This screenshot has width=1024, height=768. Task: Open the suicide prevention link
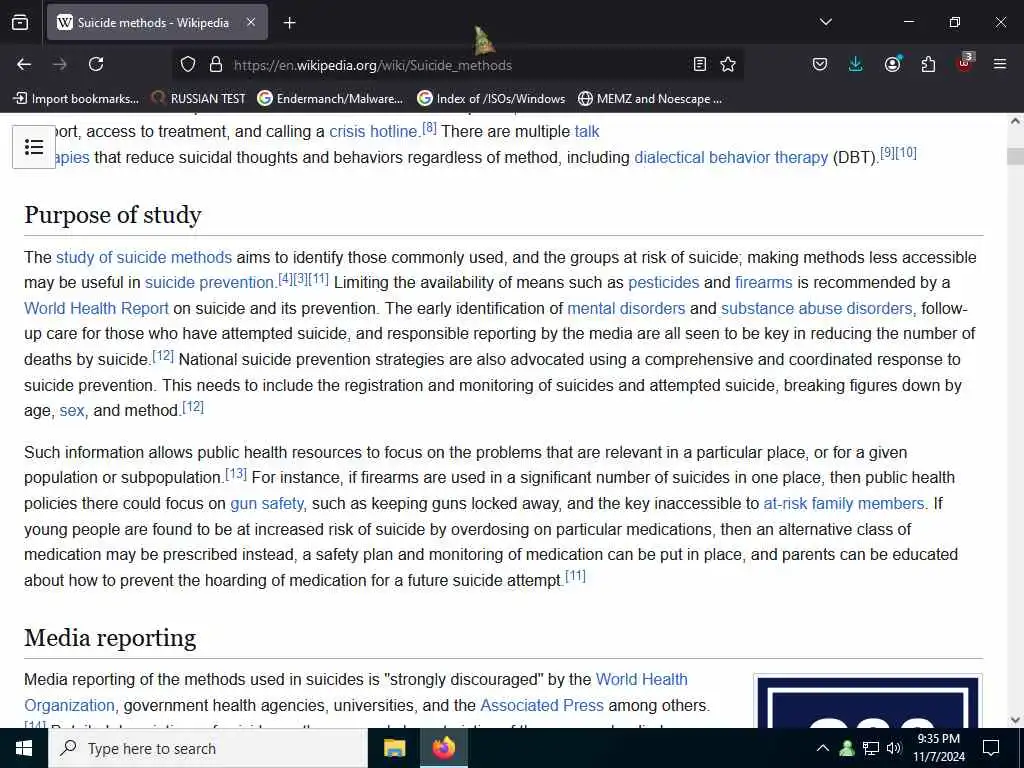[x=209, y=283]
